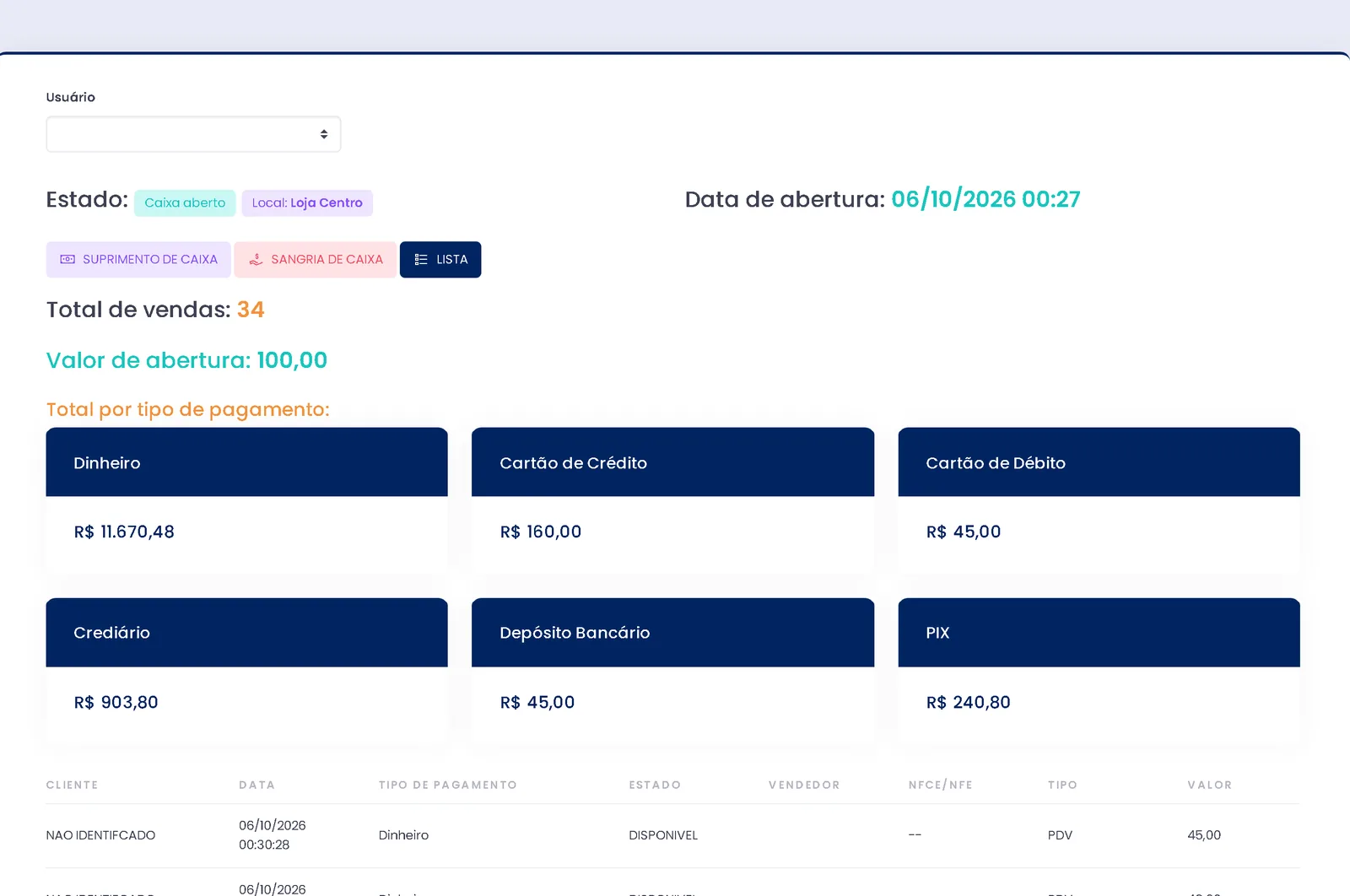The height and width of the screenshot is (896, 1350).
Task: Click the TIPO DE PAGAMENTO column header
Action: (x=447, y=785)
